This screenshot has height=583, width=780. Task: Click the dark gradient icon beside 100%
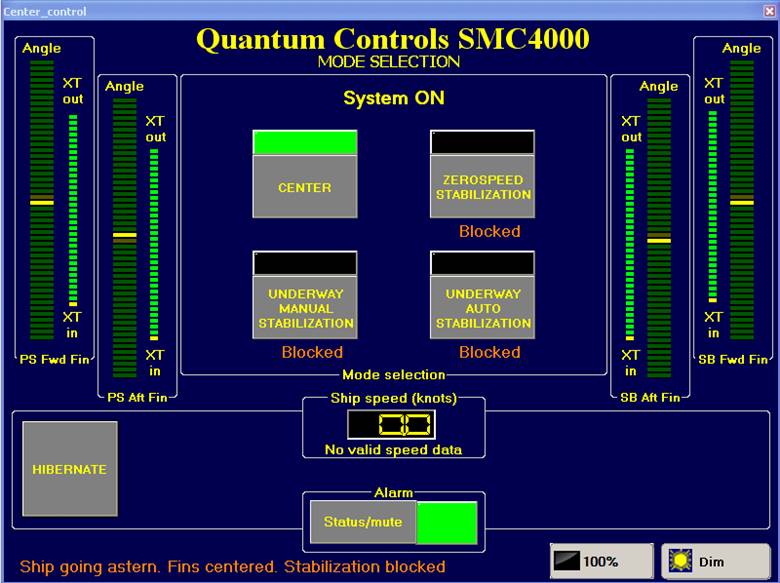click(567, 561)
